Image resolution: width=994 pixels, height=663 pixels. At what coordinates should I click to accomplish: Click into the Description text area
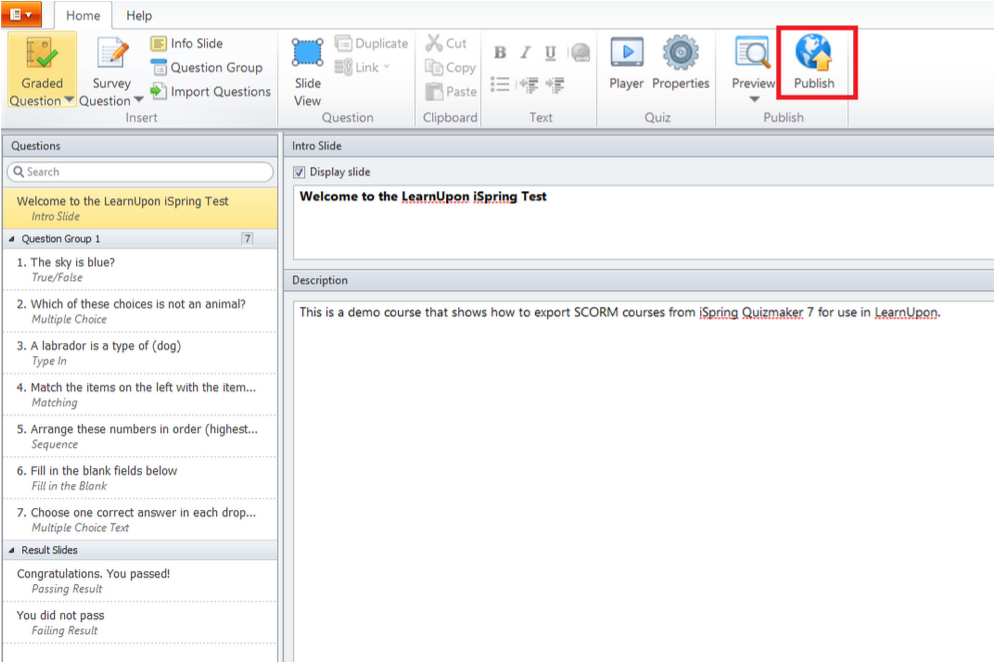point(643,482)
